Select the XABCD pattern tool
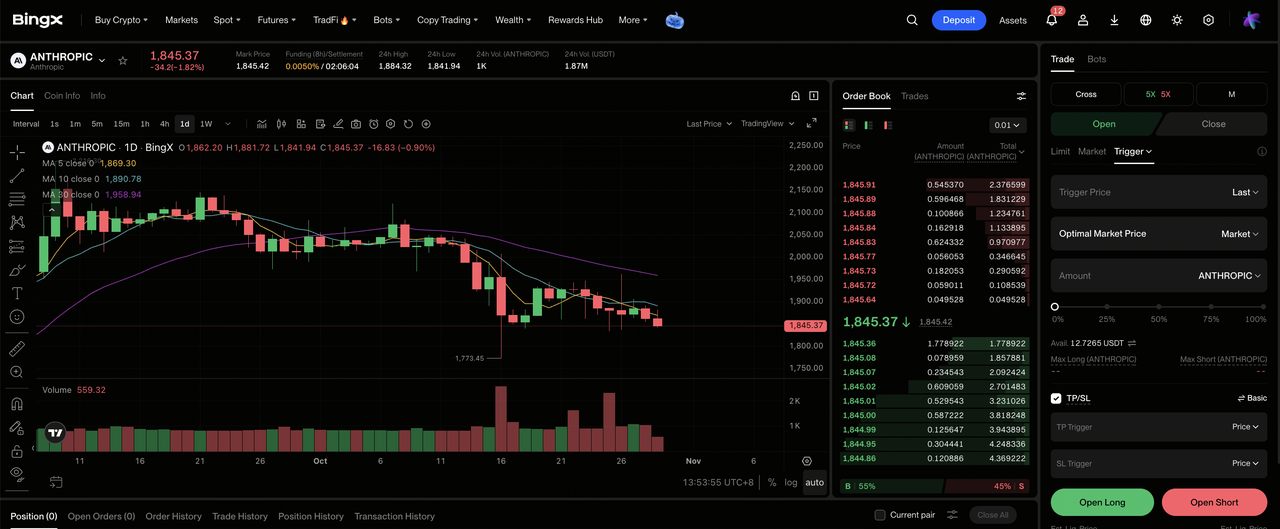 pyautogui.click(x=17, y=223)
